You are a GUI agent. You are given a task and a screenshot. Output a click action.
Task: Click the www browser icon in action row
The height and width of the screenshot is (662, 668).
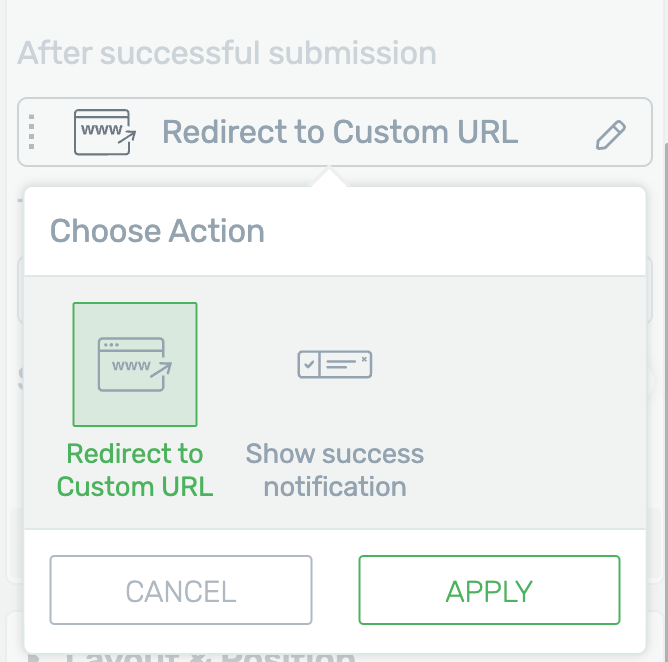[x=105, y=132]
